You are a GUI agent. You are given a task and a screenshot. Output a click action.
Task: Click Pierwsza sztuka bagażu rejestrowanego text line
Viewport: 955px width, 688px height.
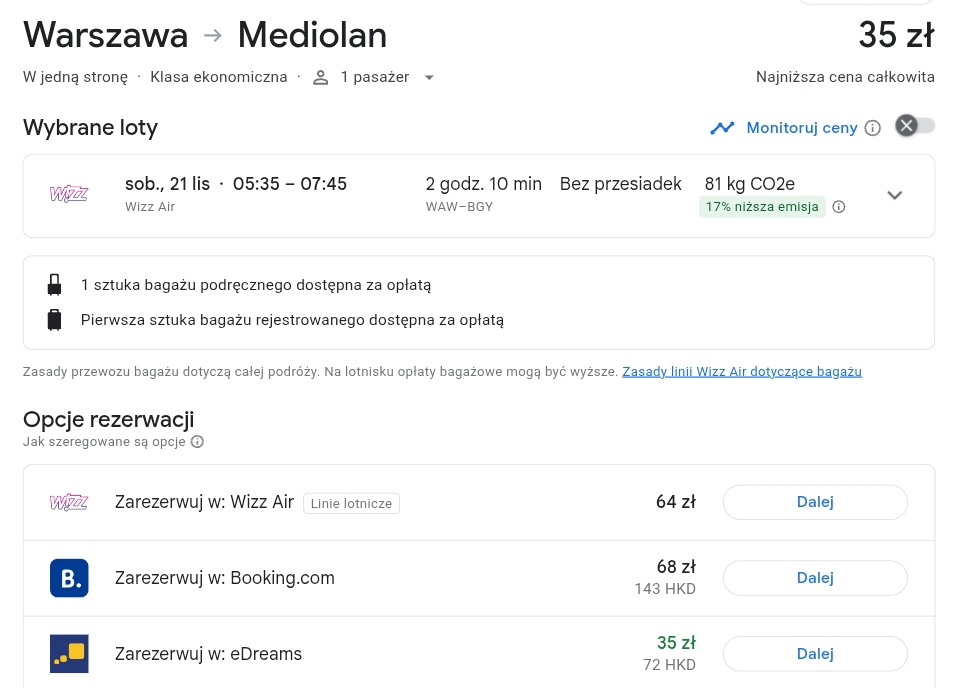click(x=292, y=320)
